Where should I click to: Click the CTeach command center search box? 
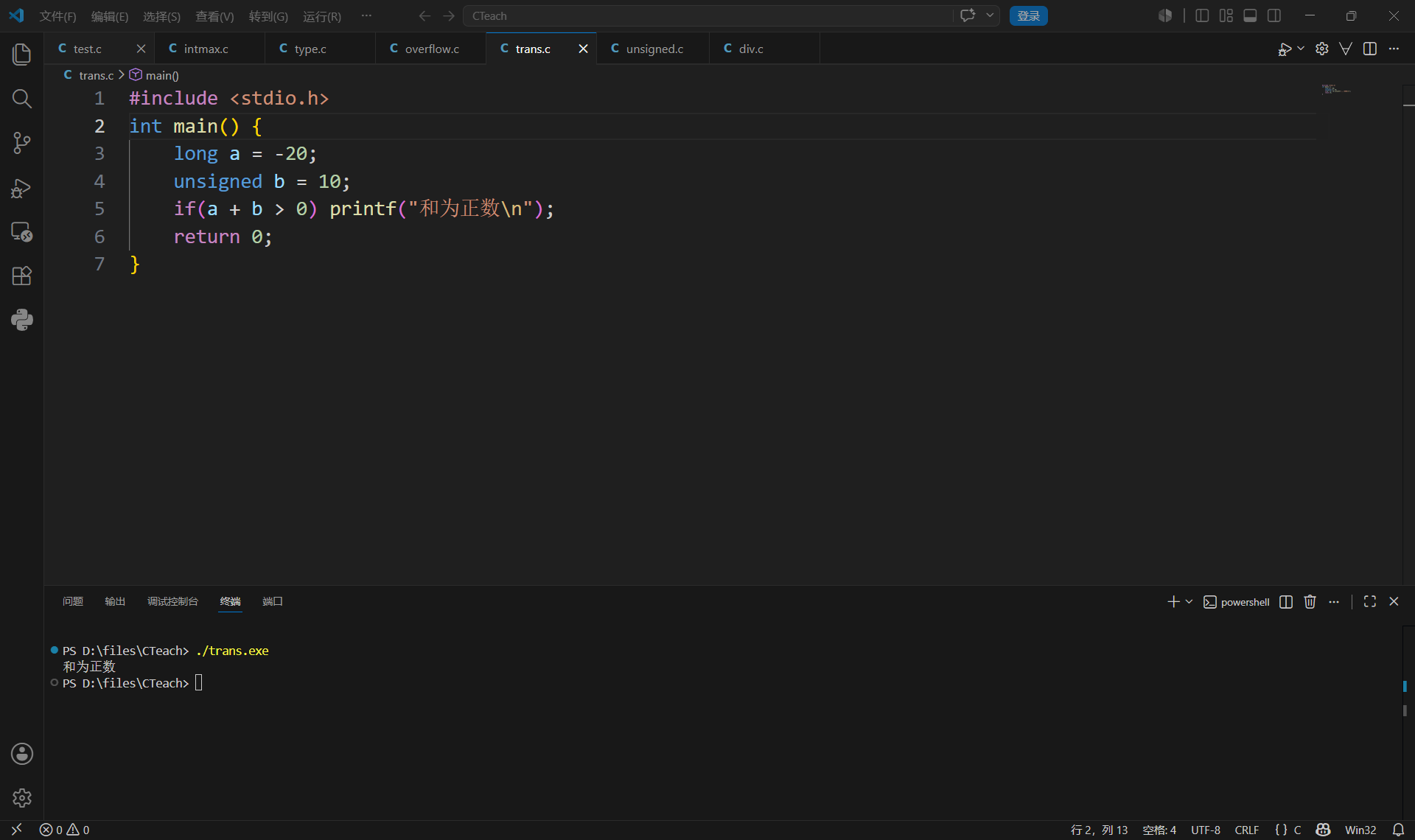pyautogui.click(x=707, y=15)
